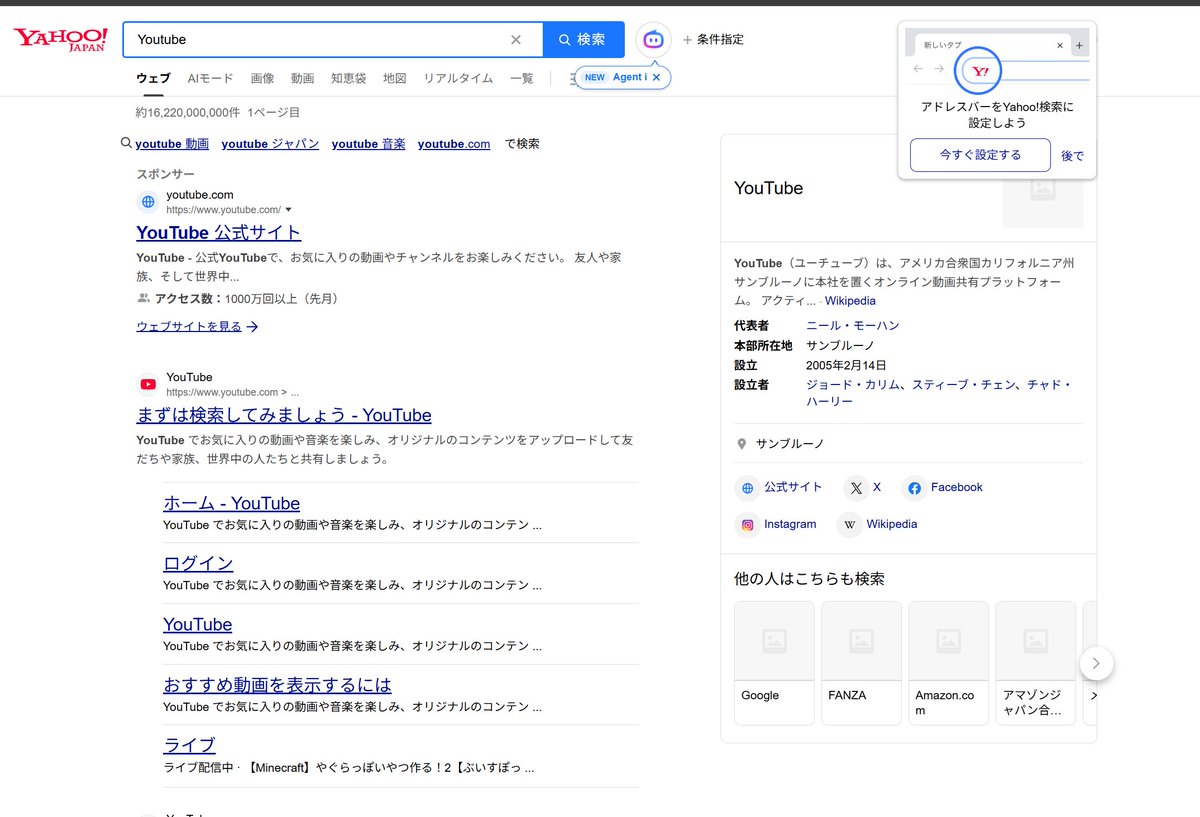Clear the search box with X icon
The width and height of the screenshot is (1200, 817).
tap(516, 40)
